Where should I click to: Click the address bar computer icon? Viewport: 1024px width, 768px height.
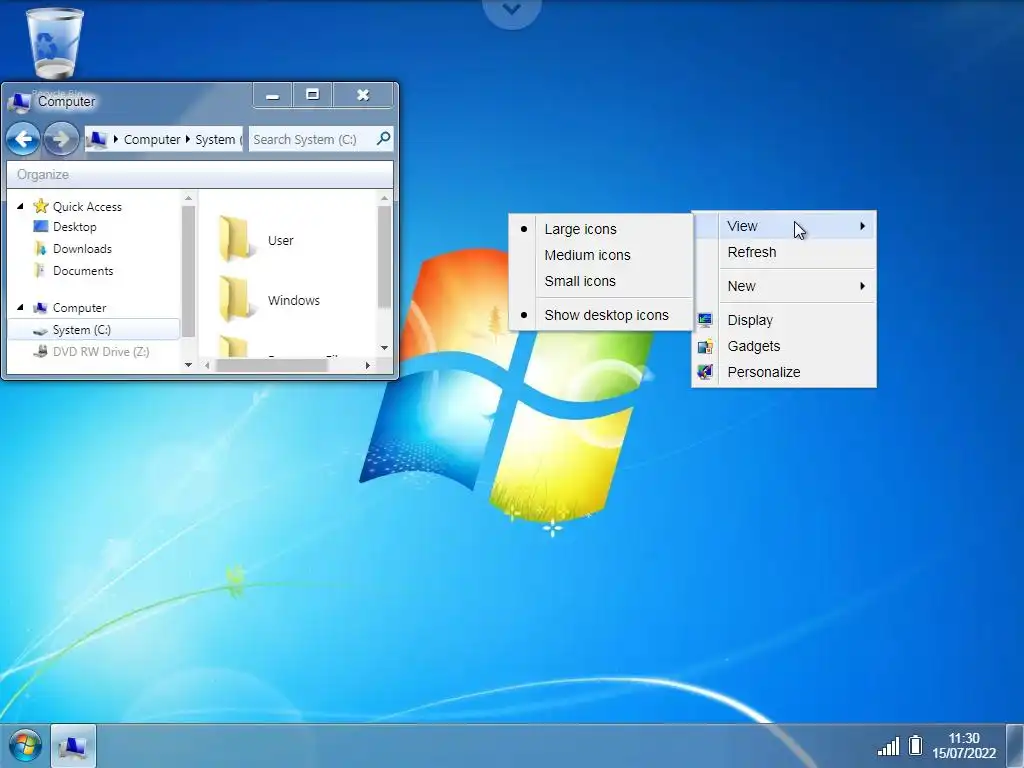[97, 139]
